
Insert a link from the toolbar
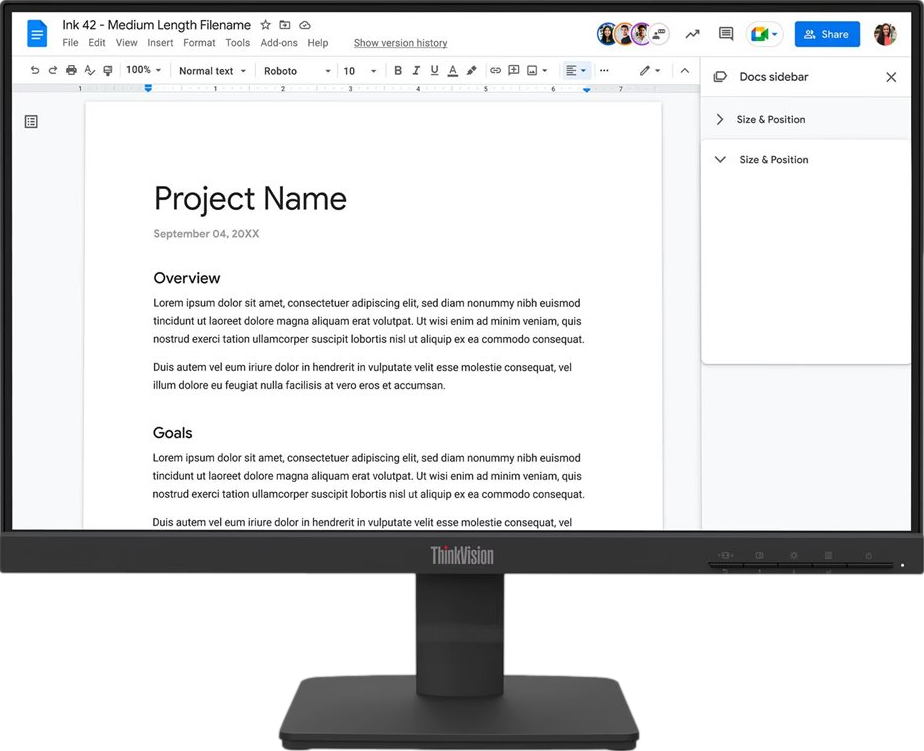click(x=496, y=70)
